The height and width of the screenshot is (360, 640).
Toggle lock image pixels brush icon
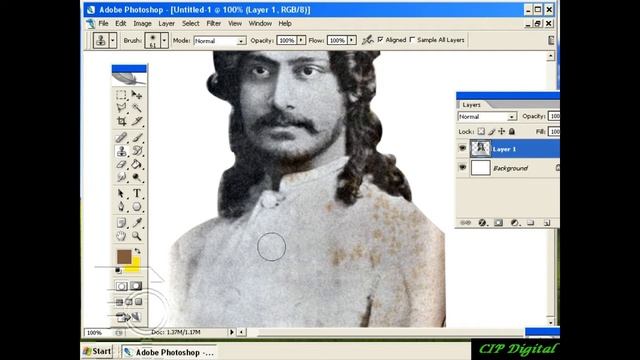point(491,131)
